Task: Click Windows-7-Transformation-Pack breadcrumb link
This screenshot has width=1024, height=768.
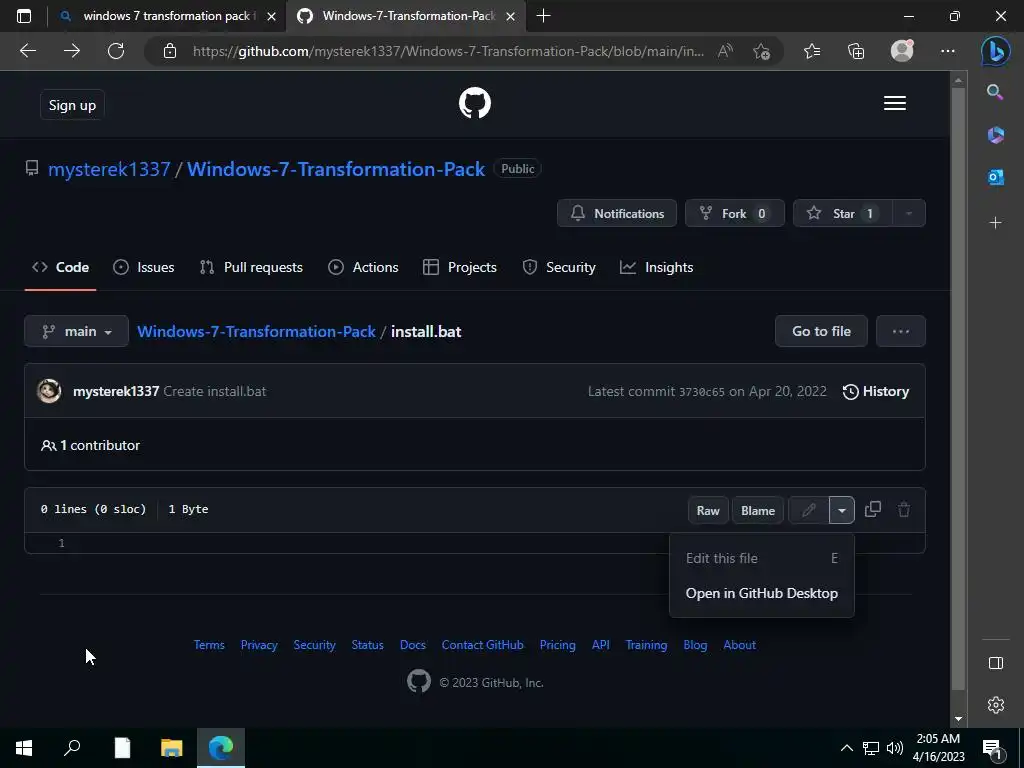Action: 256,332
